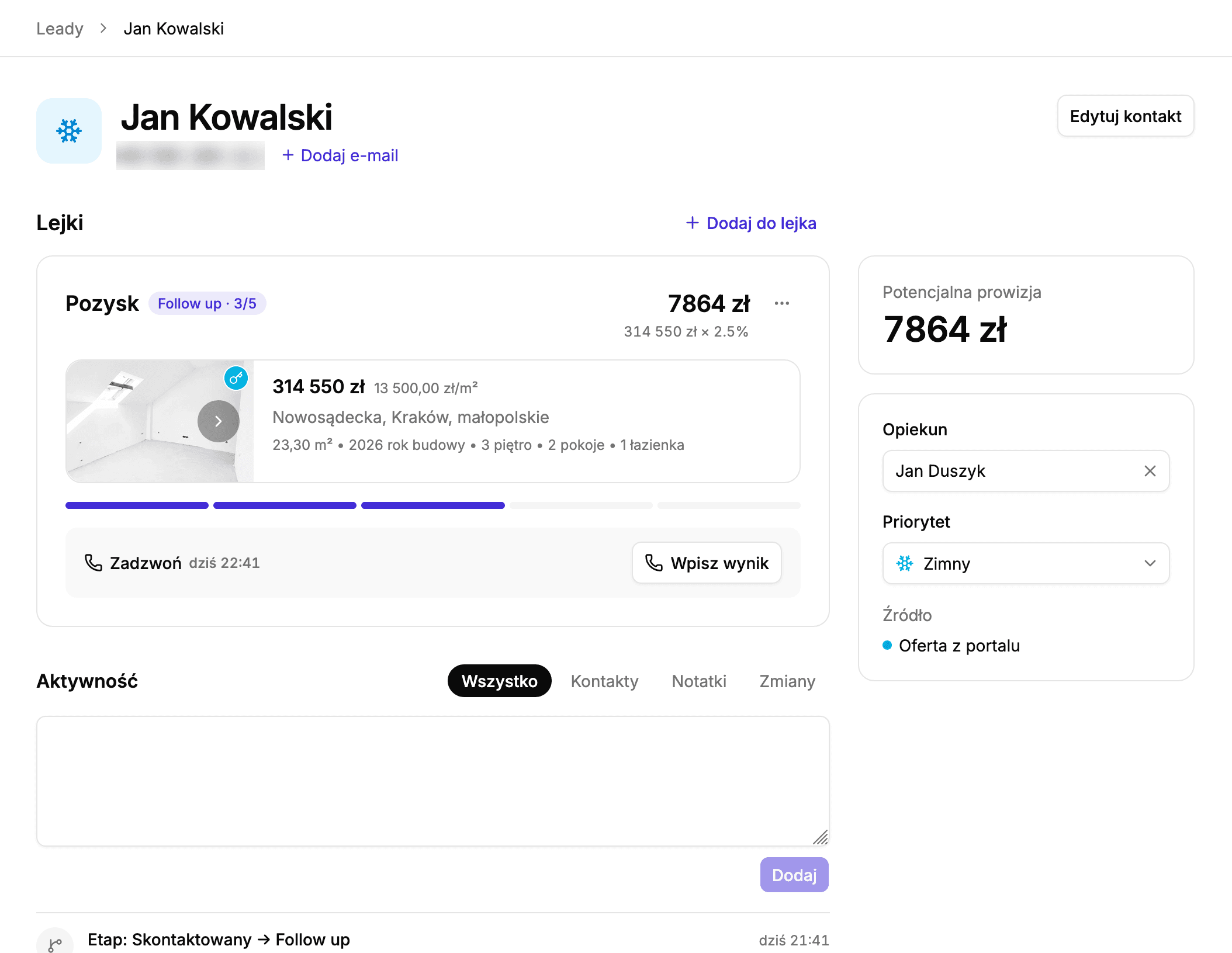
Task: Click the Oferta z portalu source
Action: click(951, 646)
